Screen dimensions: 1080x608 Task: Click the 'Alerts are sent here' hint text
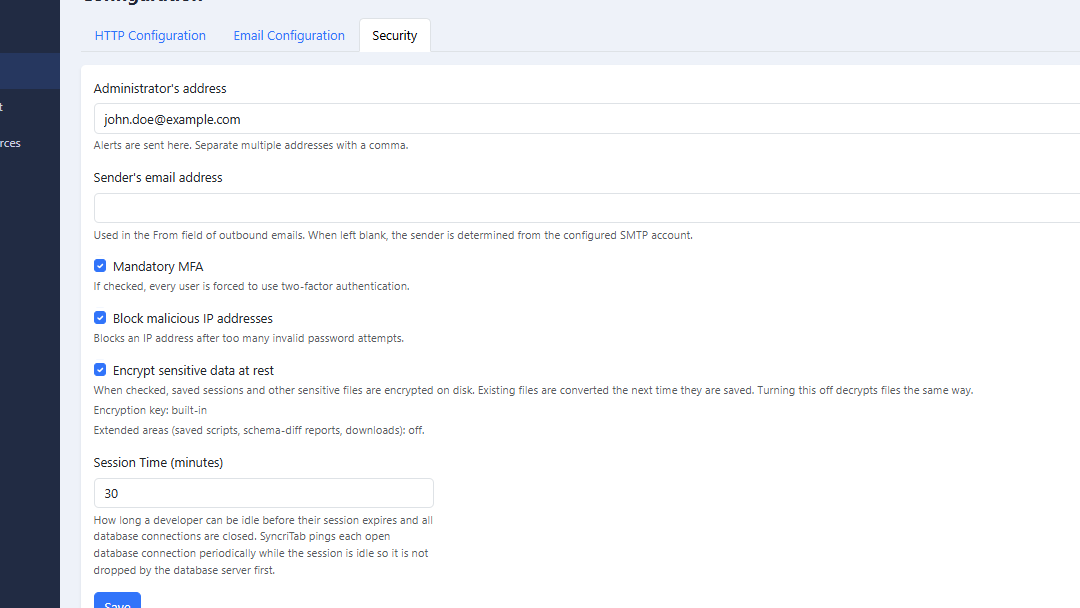[251, 145]
